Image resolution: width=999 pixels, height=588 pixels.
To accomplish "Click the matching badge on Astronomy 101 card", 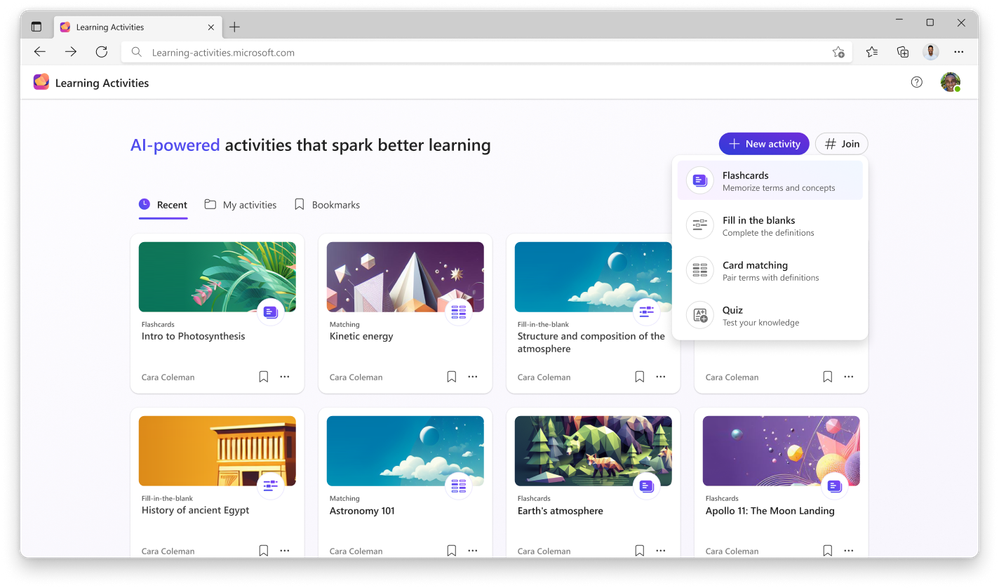I will tap(459, 486).
